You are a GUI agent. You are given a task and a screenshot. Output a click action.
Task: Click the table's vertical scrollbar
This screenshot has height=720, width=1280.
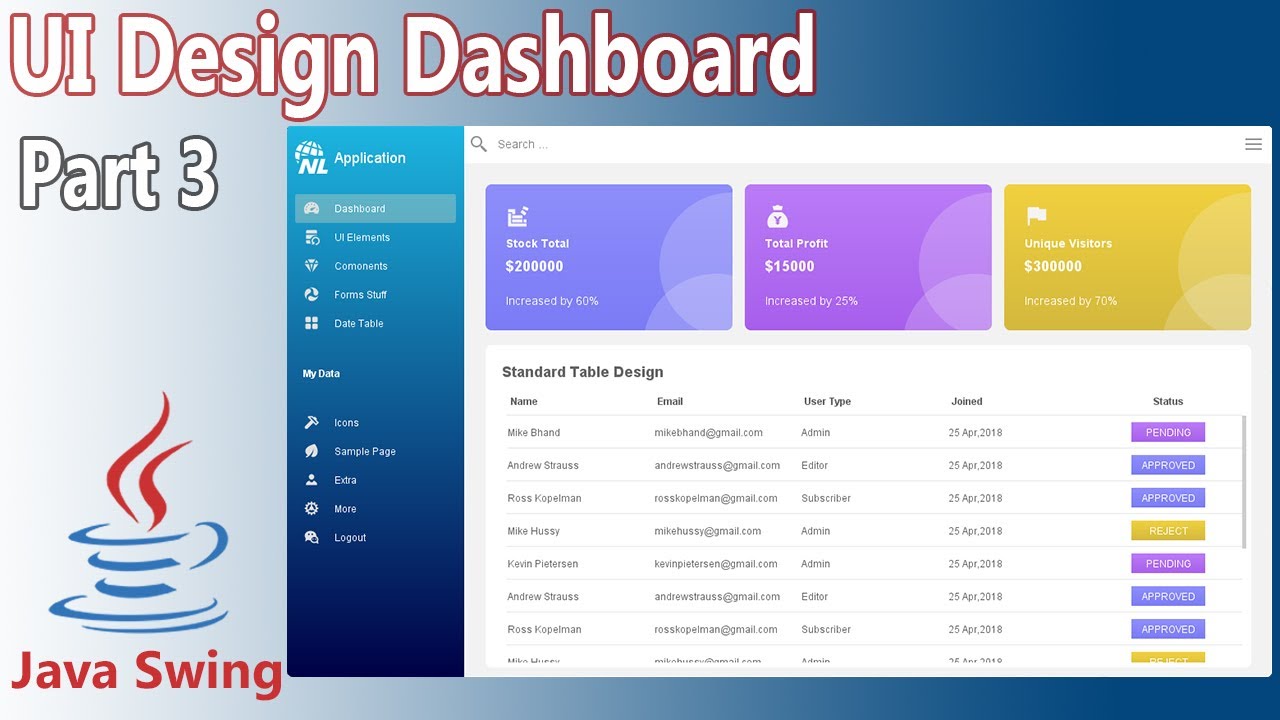[1244, 482]
